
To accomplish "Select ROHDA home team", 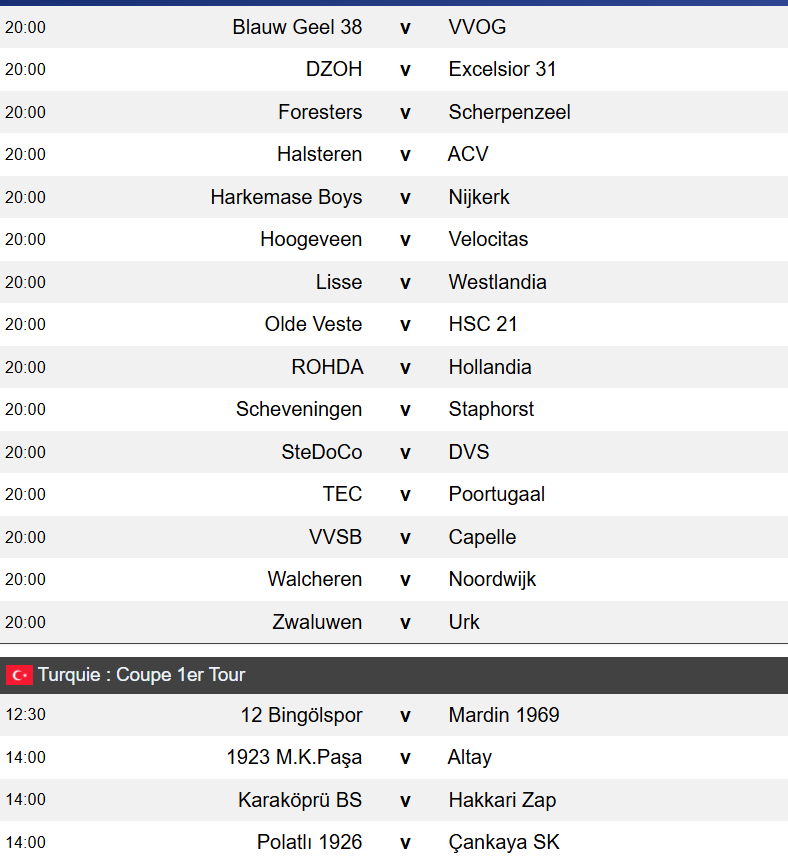I will coord(327,367).
